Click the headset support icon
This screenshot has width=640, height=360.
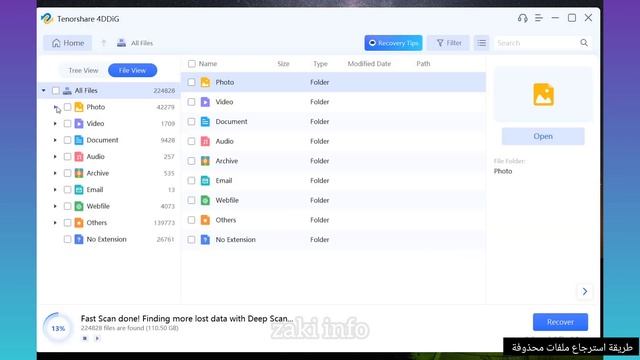[522, 18]
